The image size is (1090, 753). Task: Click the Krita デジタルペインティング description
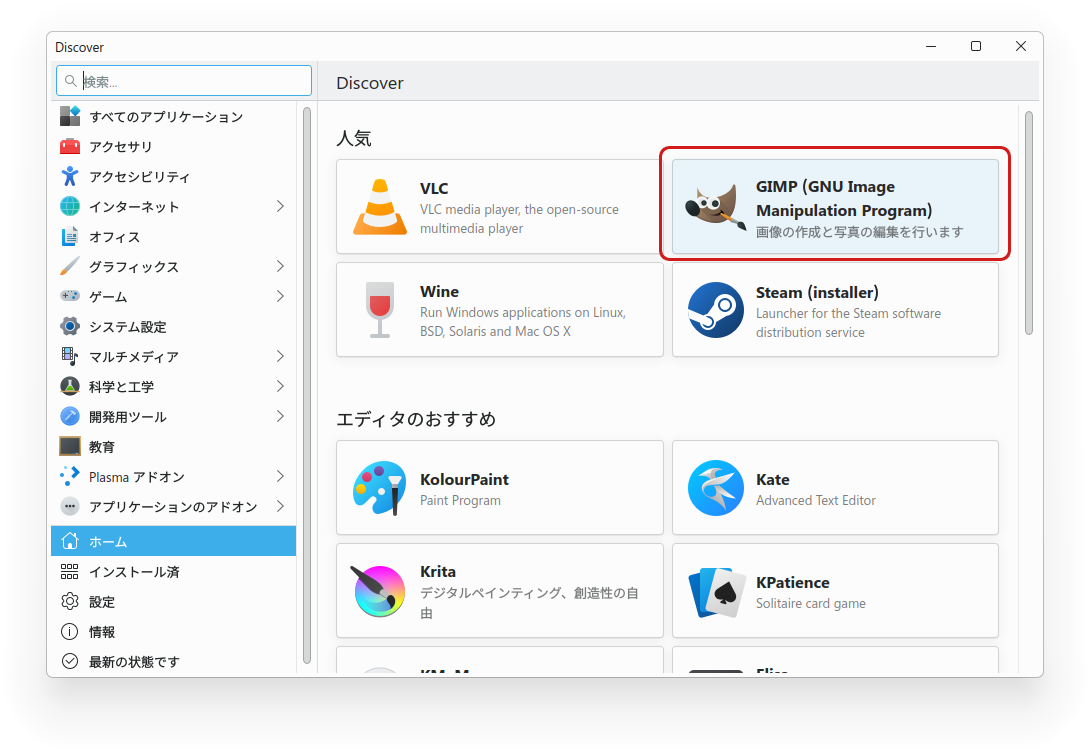tap(529, 603)
